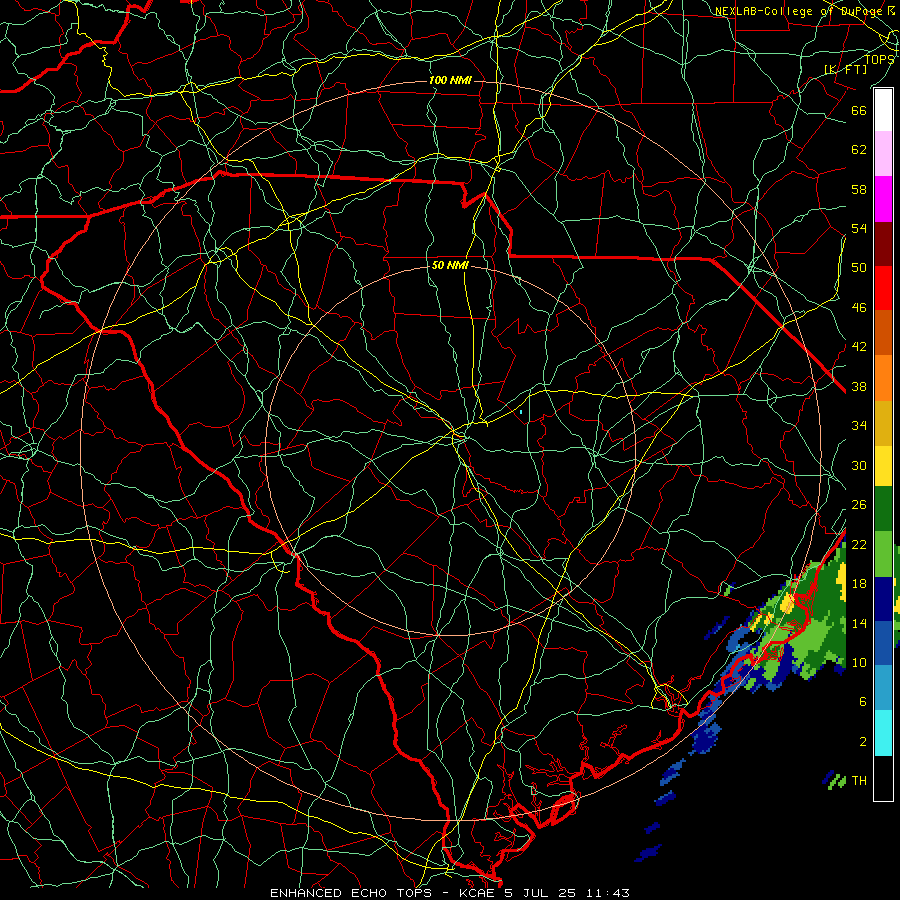Click the '2' legend value
Viewport: 900px width, 900px height.
point(863,742)
